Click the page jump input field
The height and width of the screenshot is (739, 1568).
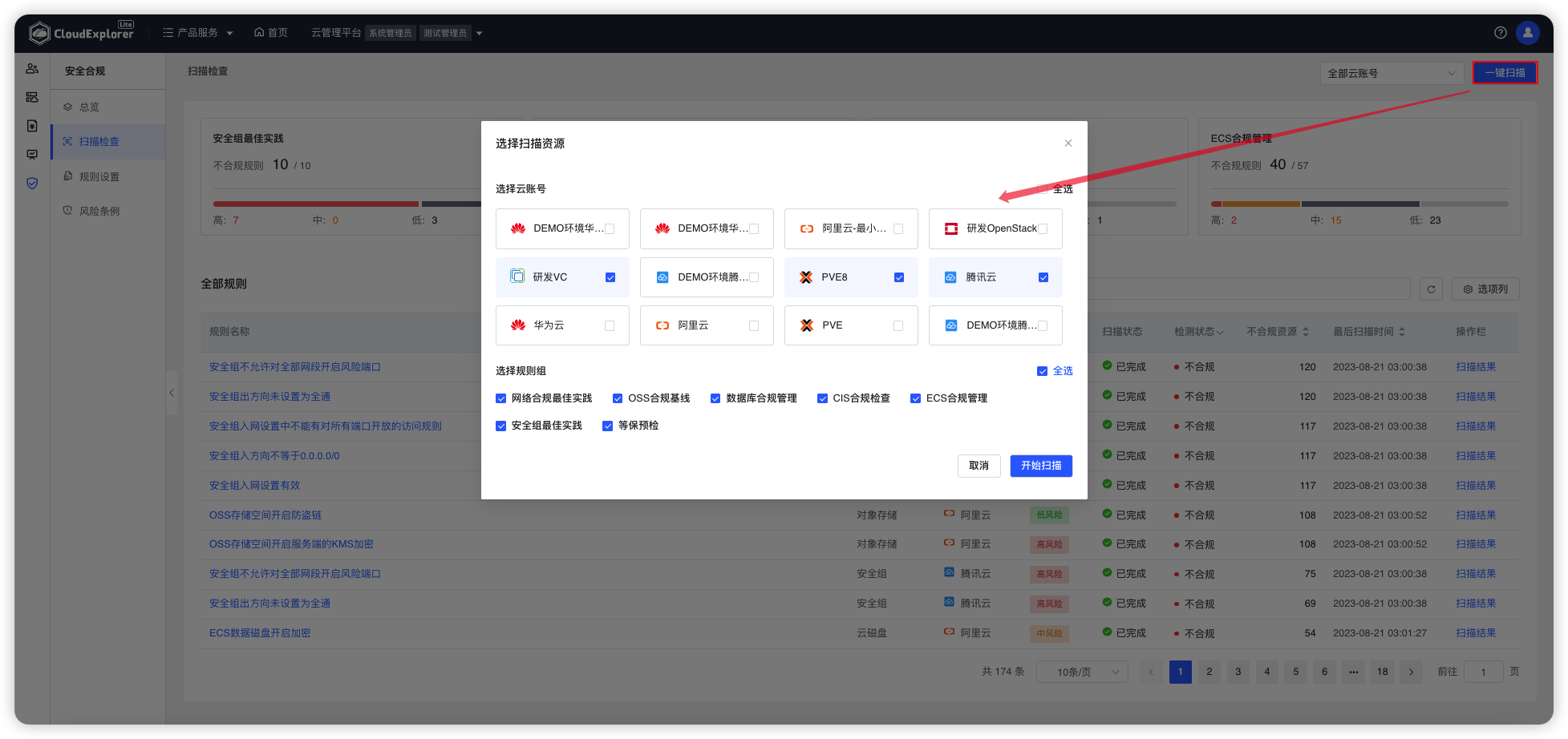[x=1484, y=672]
